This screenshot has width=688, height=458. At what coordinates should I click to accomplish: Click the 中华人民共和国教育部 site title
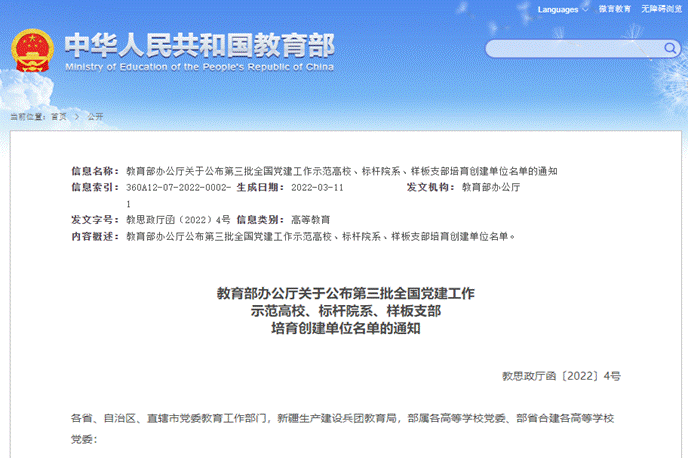coord(200,45)
